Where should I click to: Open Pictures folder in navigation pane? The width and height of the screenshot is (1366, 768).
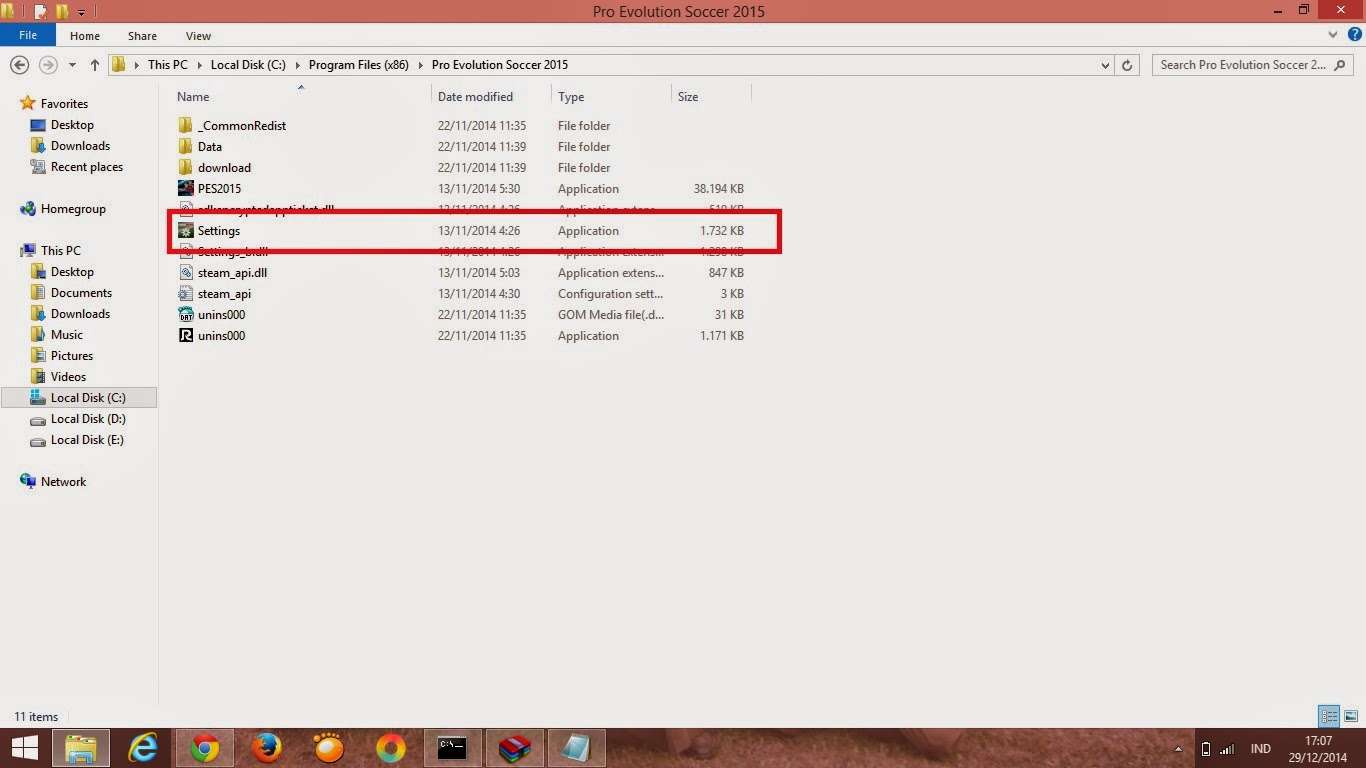coord(72,356)
